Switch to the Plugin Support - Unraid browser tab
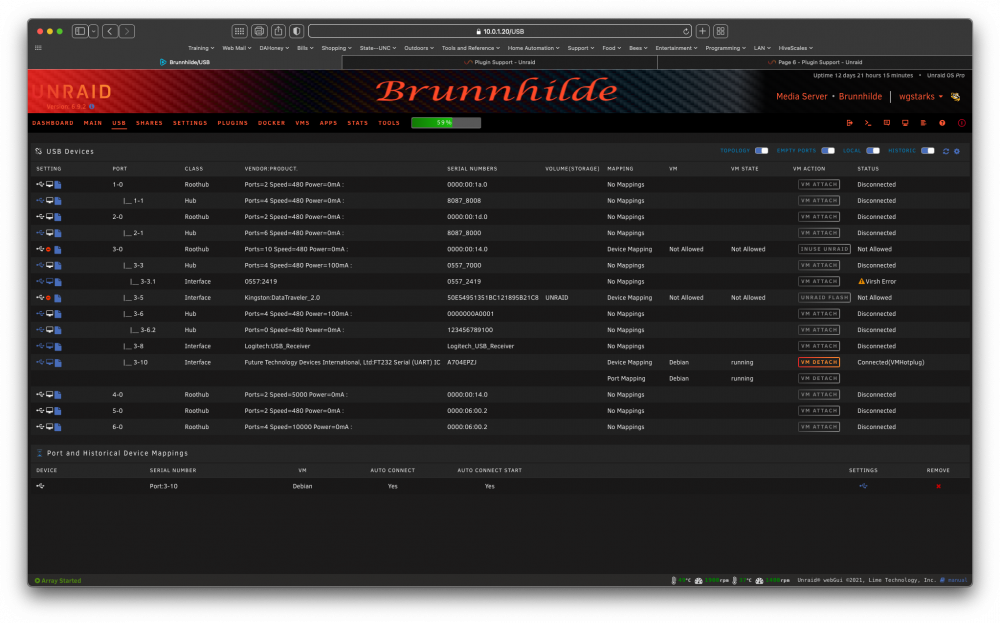Viewport: 1000px width, 623px height. pyautogui.click(x=499, y=62)
